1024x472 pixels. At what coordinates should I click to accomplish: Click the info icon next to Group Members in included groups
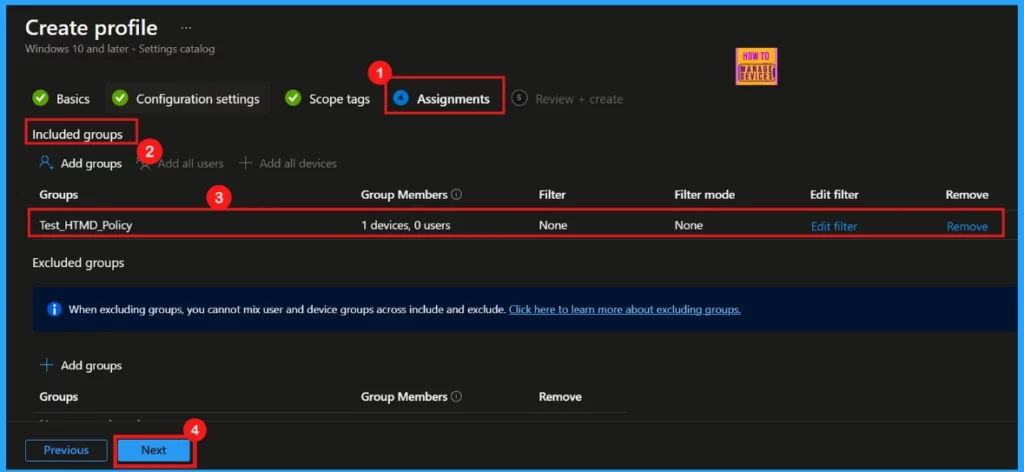(456, 195)
